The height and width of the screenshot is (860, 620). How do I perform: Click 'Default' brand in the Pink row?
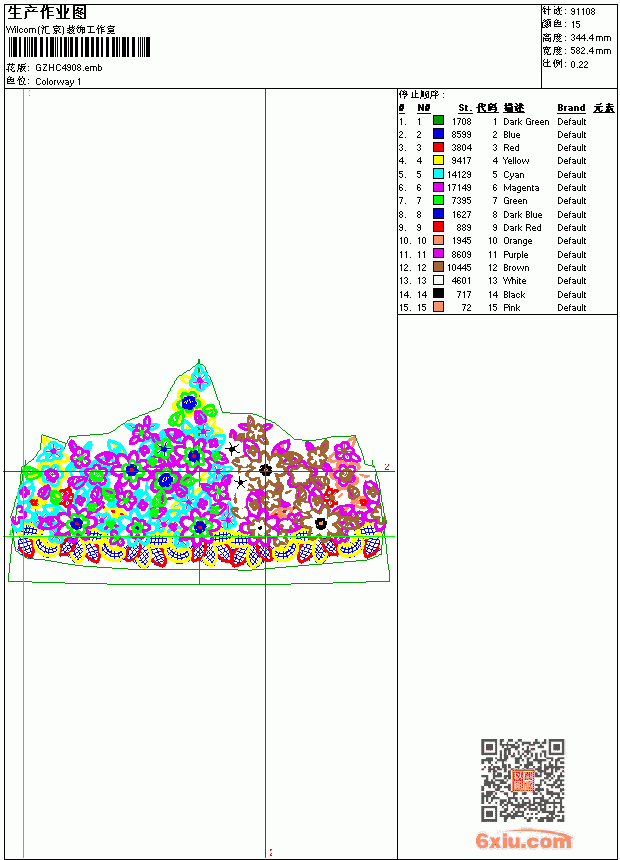pyautogui.click(x=572, y=308)
